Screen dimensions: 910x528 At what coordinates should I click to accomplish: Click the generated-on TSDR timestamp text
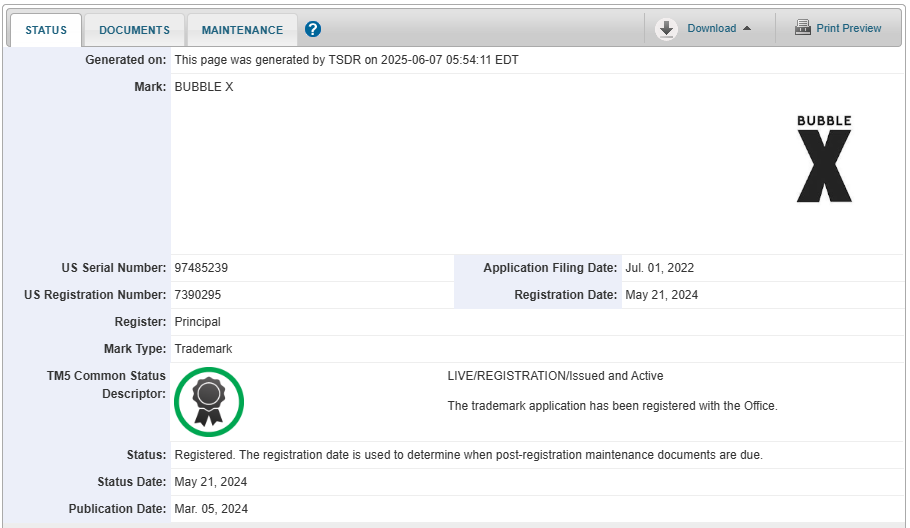(346, 60)
